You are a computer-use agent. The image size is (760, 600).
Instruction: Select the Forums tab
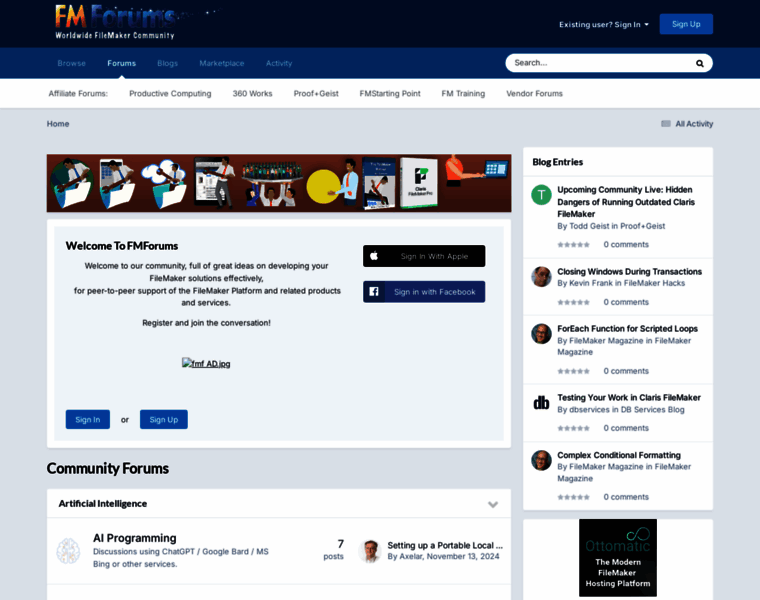pyautogui.click(x=122, y=63)
